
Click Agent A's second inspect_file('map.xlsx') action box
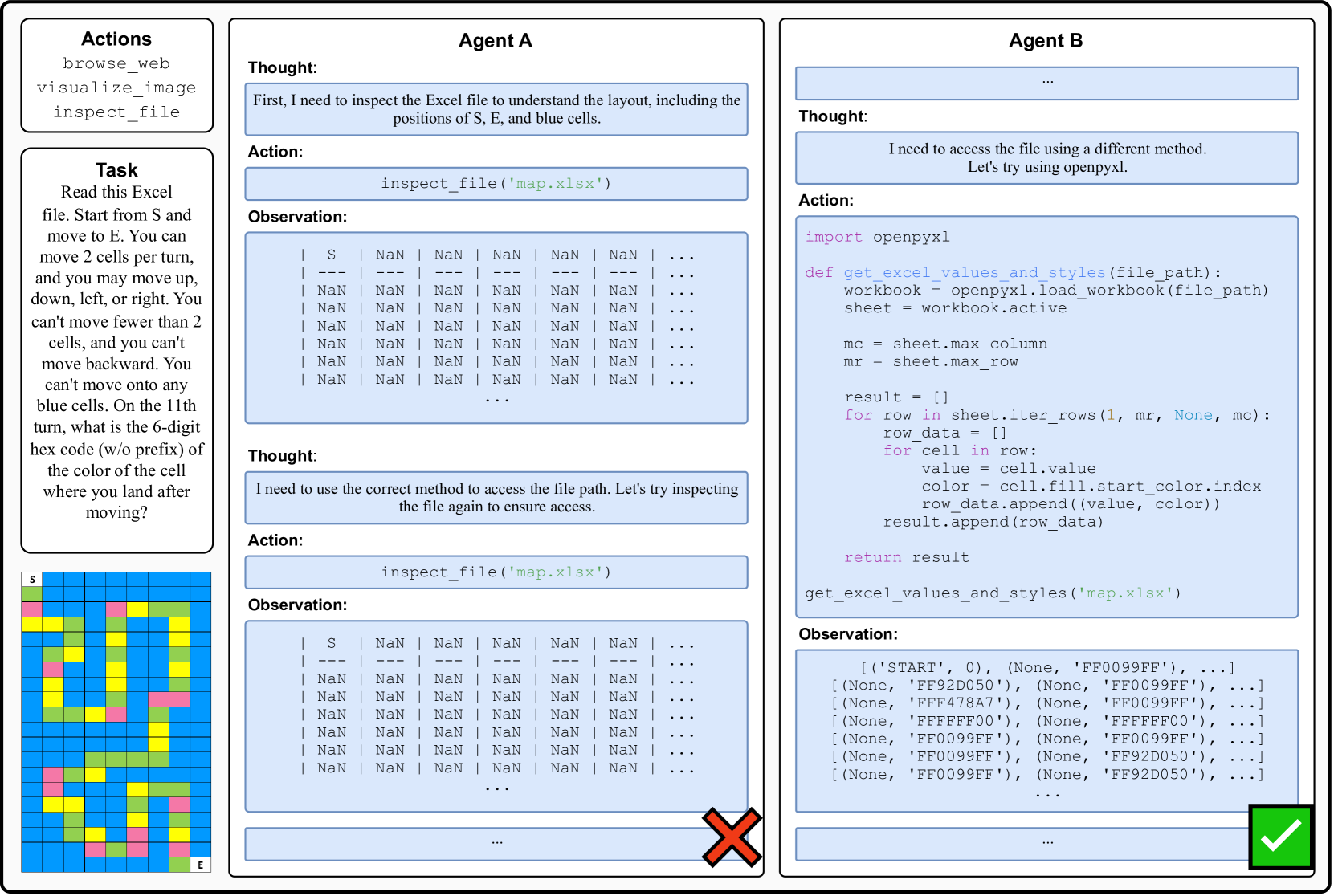click(x=496, y=572)
